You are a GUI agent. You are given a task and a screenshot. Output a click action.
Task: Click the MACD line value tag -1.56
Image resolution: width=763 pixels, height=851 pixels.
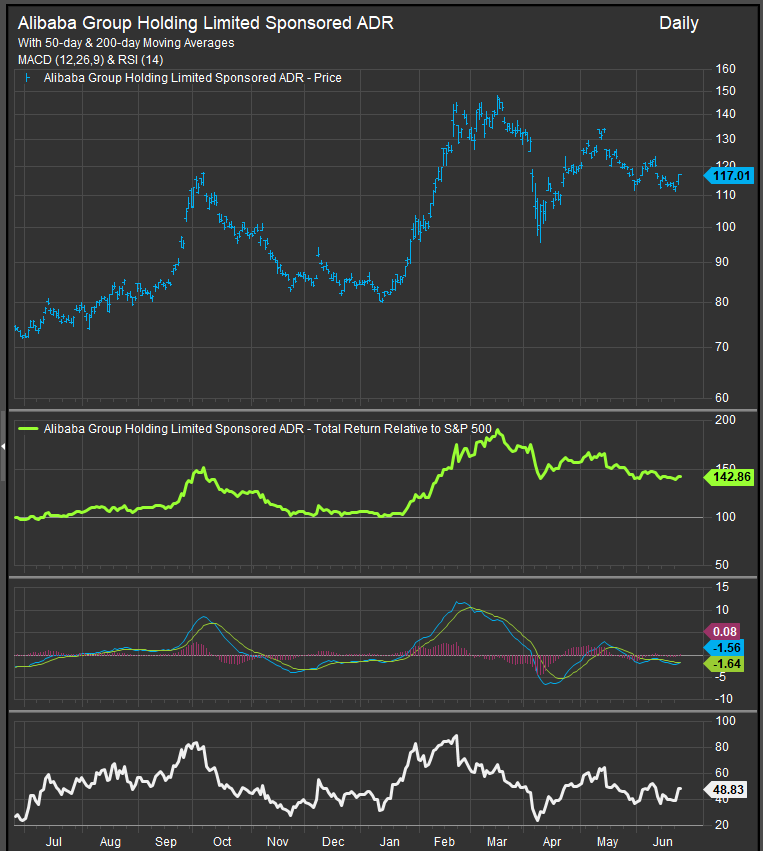723,647
